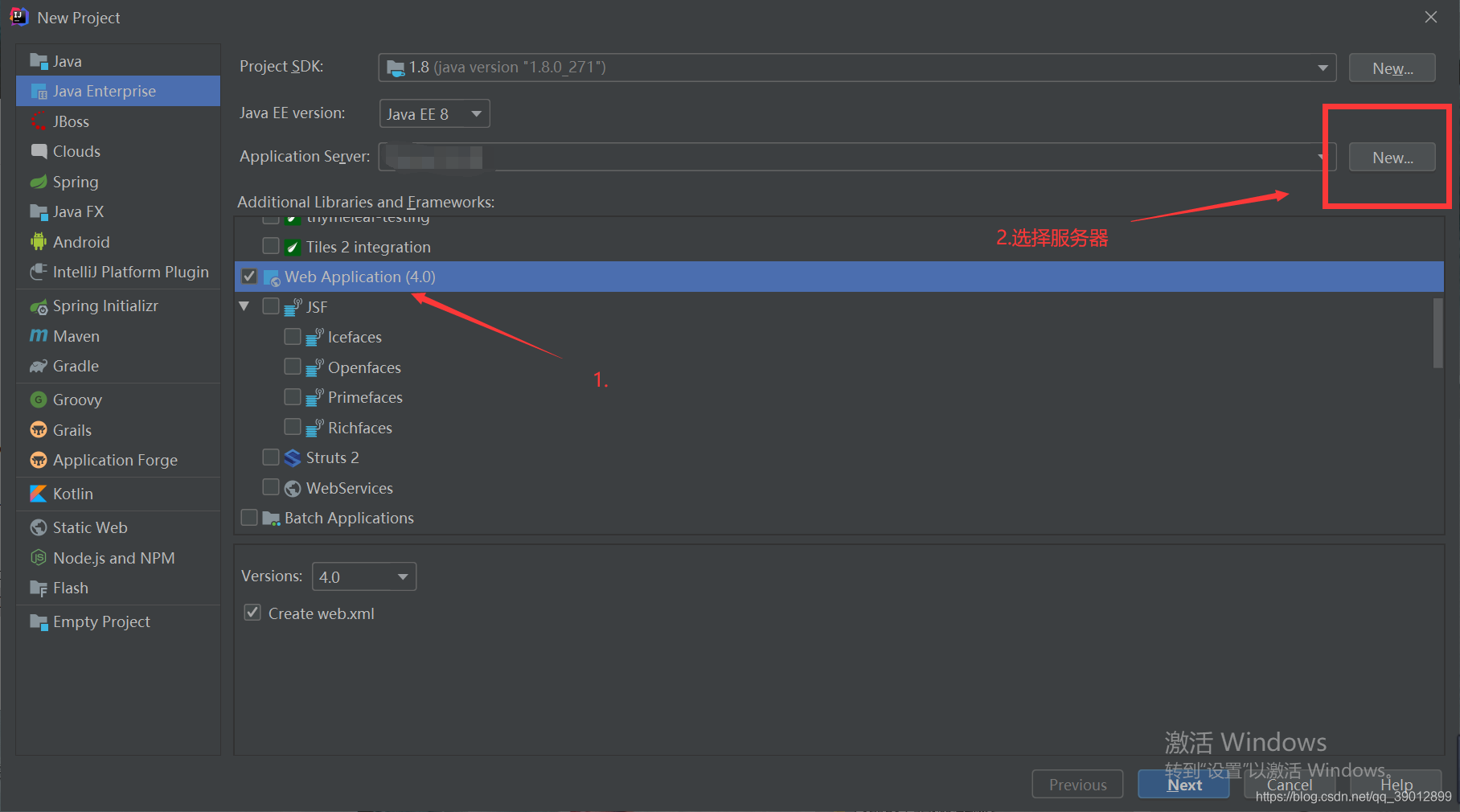
Task: Click the WebServices globe icon
Action: click(x=293, y=488)
